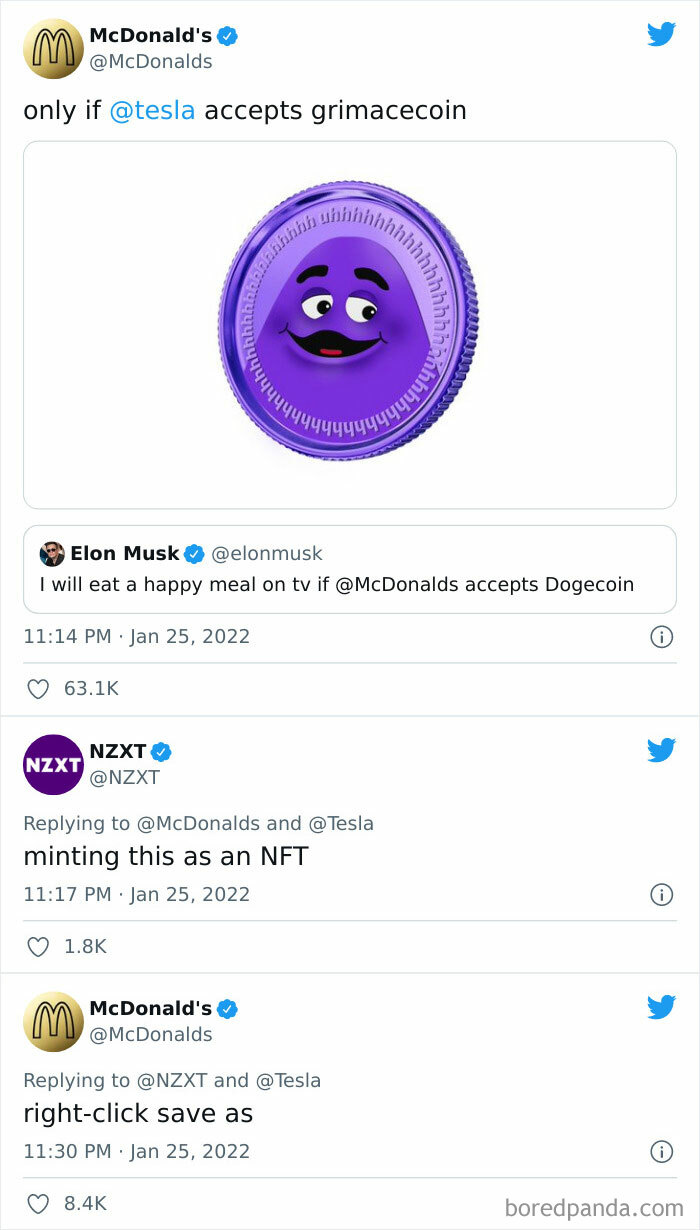Screen dimensions: 700x1230
Task: Like NZXT's minting reply
Action: click(38, 946)
